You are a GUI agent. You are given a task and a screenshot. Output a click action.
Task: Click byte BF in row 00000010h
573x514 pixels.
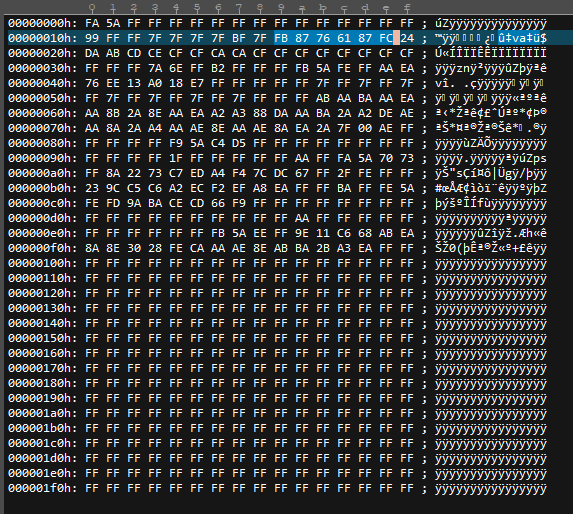[x=239, y=38]
